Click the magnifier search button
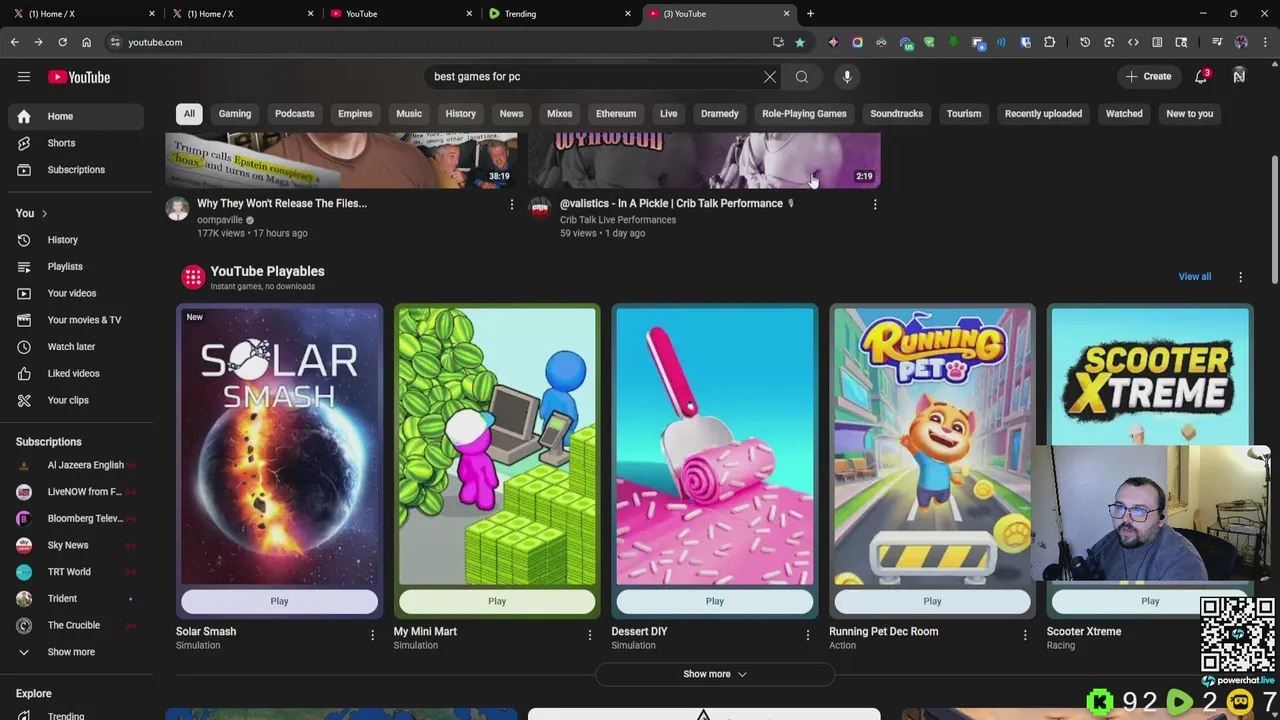The height and width of the screenshot is (720, 1280). (x=802, y=77)
